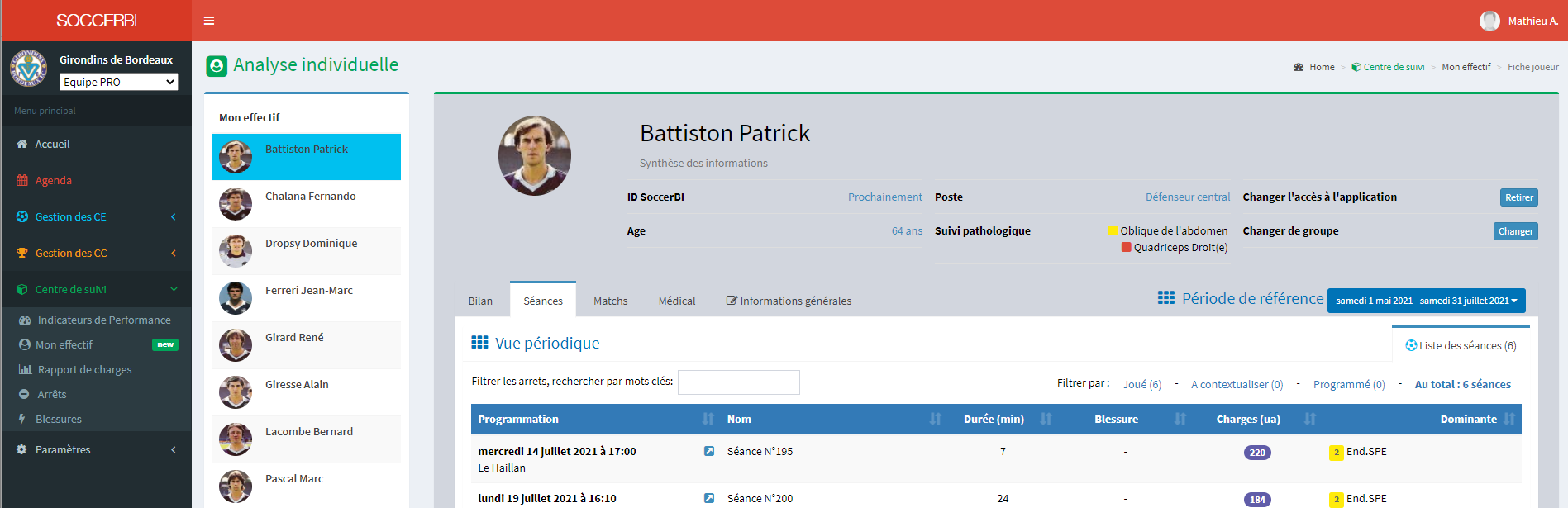The width and height of the screenshot is (1568, 508).
Task: Select Giresse Alain in the squad list
Action: 307,392
